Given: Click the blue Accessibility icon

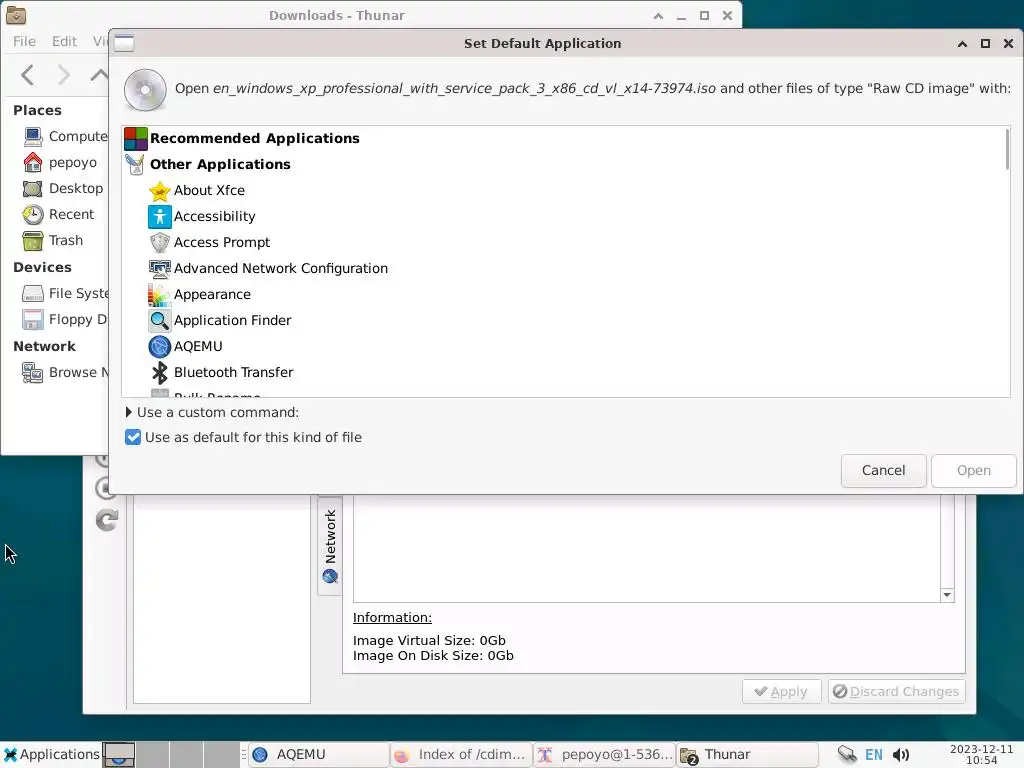Looking at the screenshot, I should tap(159, 217).
